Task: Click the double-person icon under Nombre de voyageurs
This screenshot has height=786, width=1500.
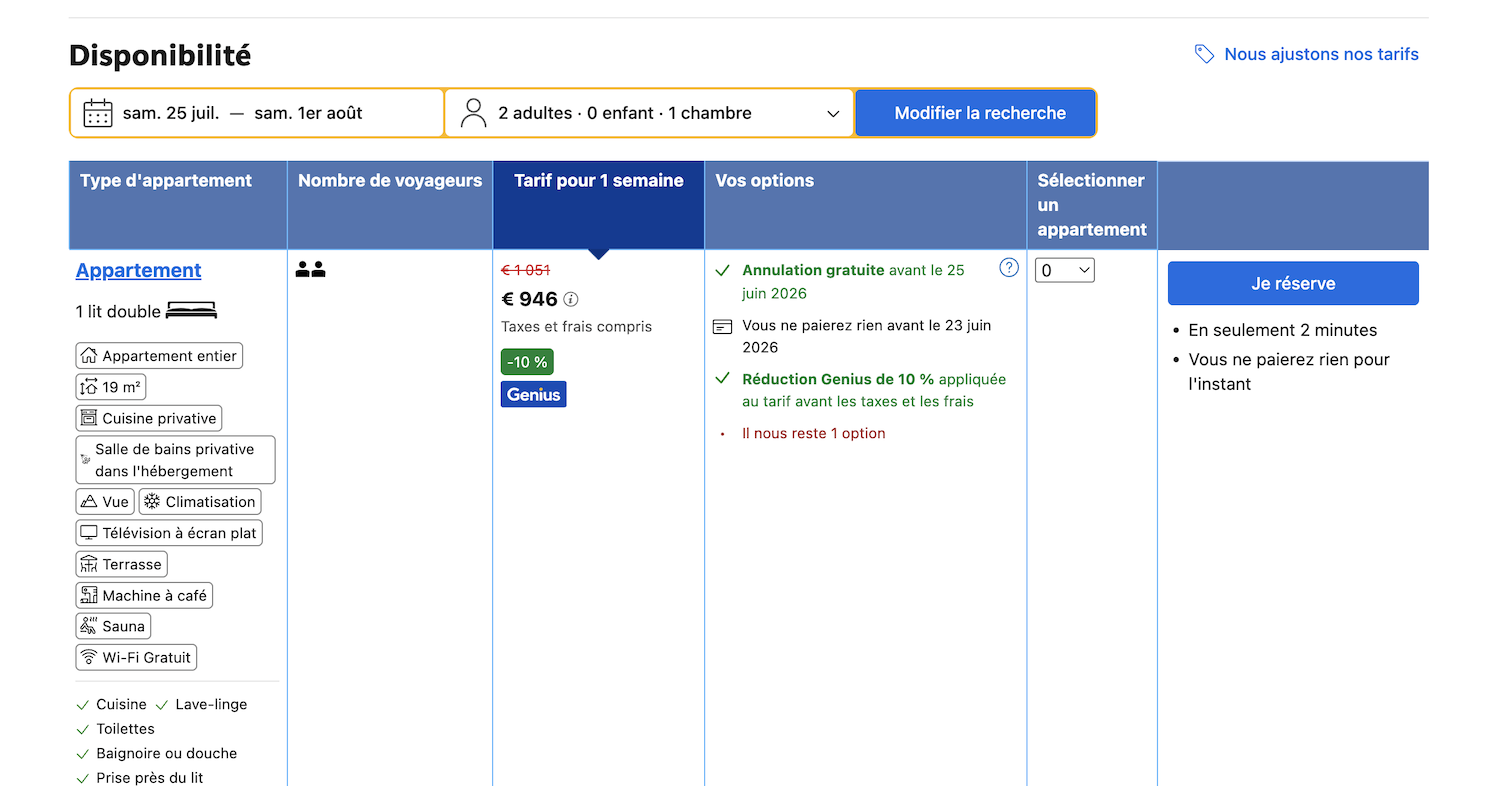Action: click(x=310, y=268)
